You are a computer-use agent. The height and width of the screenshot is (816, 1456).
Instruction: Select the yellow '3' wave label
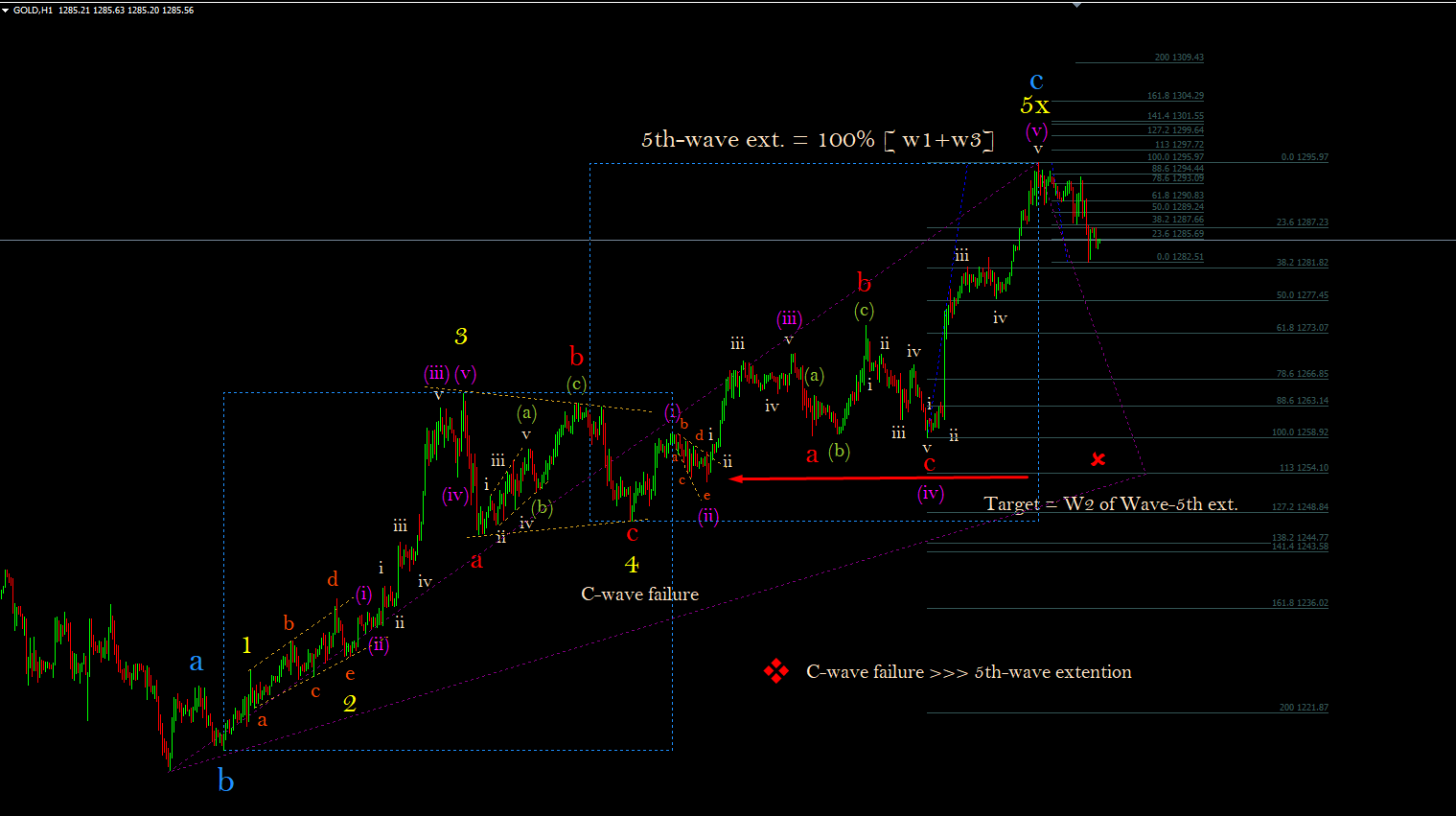pyautogui.click(x=461, y=336)
